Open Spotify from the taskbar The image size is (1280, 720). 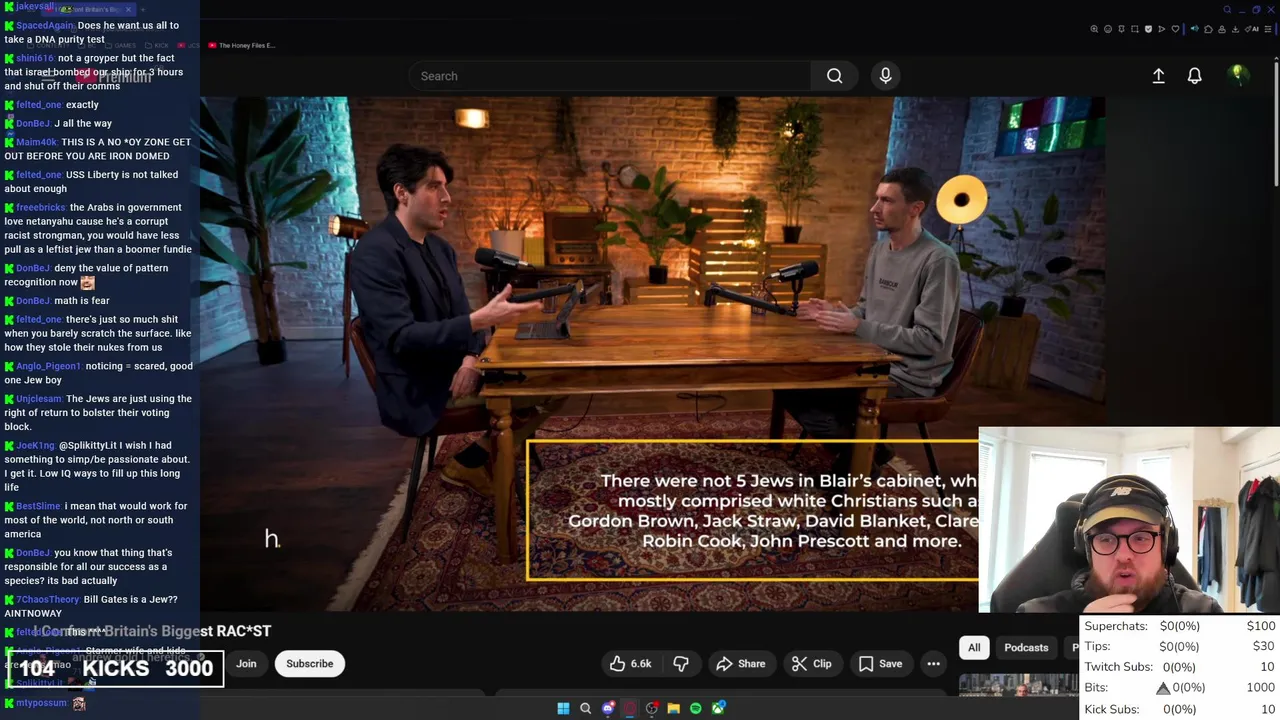(x=696, y=708)
